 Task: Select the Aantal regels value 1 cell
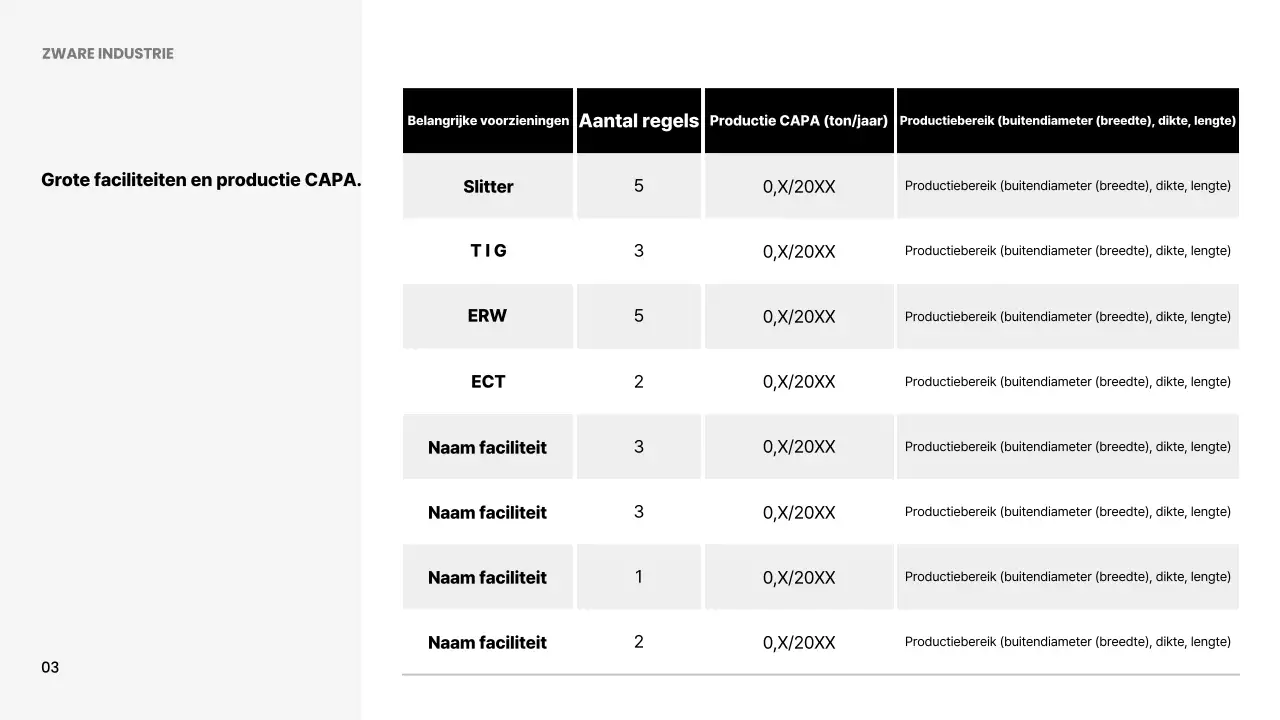pyautogui.click(x=639, y=577)
